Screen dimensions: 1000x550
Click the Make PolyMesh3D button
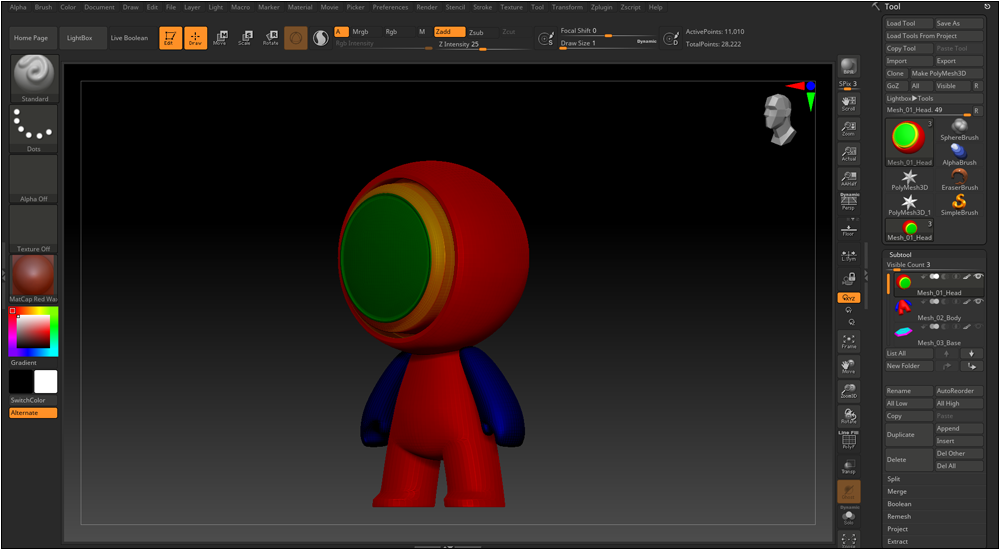tap(938, 73)
